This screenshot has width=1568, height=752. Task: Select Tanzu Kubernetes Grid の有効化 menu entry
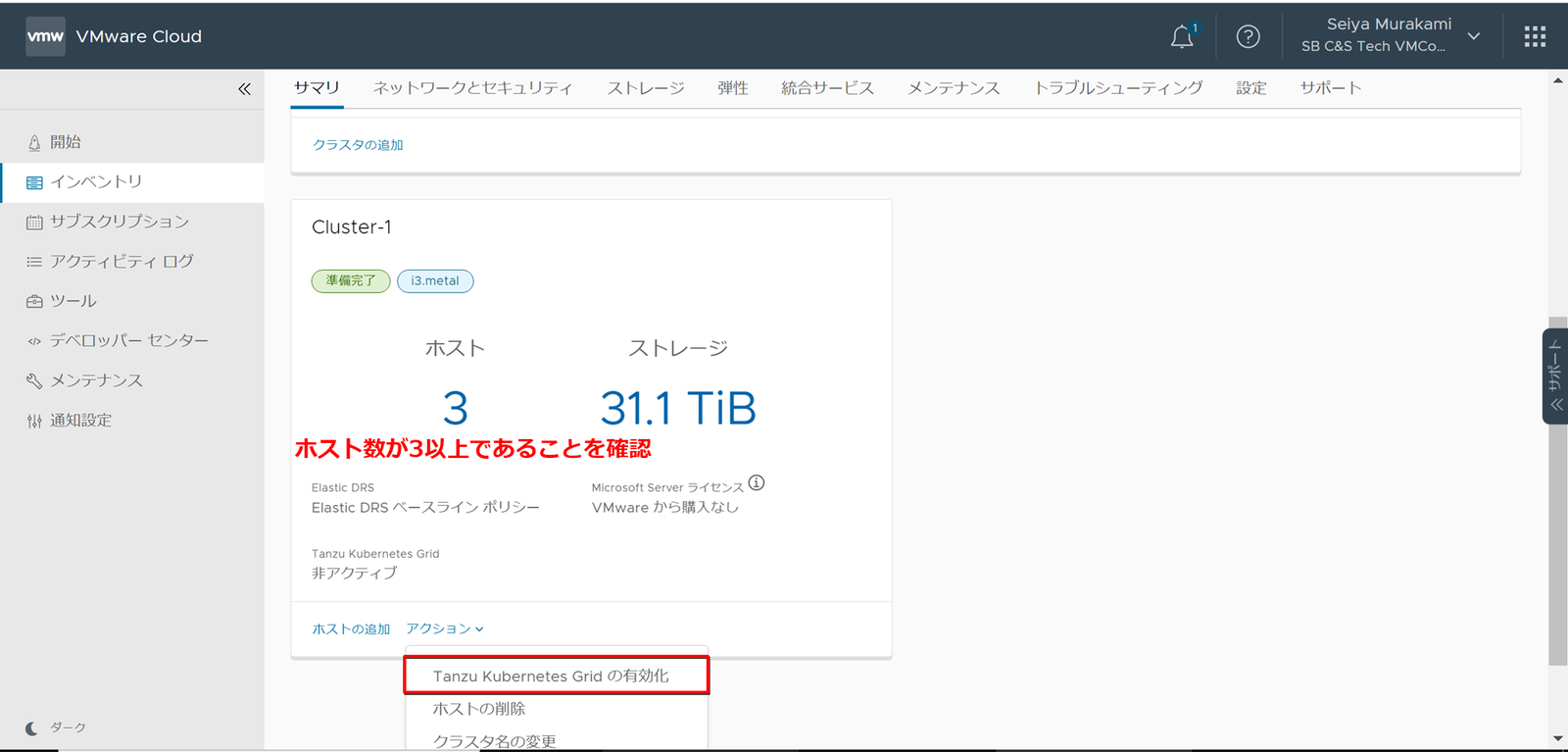[557, 676]
